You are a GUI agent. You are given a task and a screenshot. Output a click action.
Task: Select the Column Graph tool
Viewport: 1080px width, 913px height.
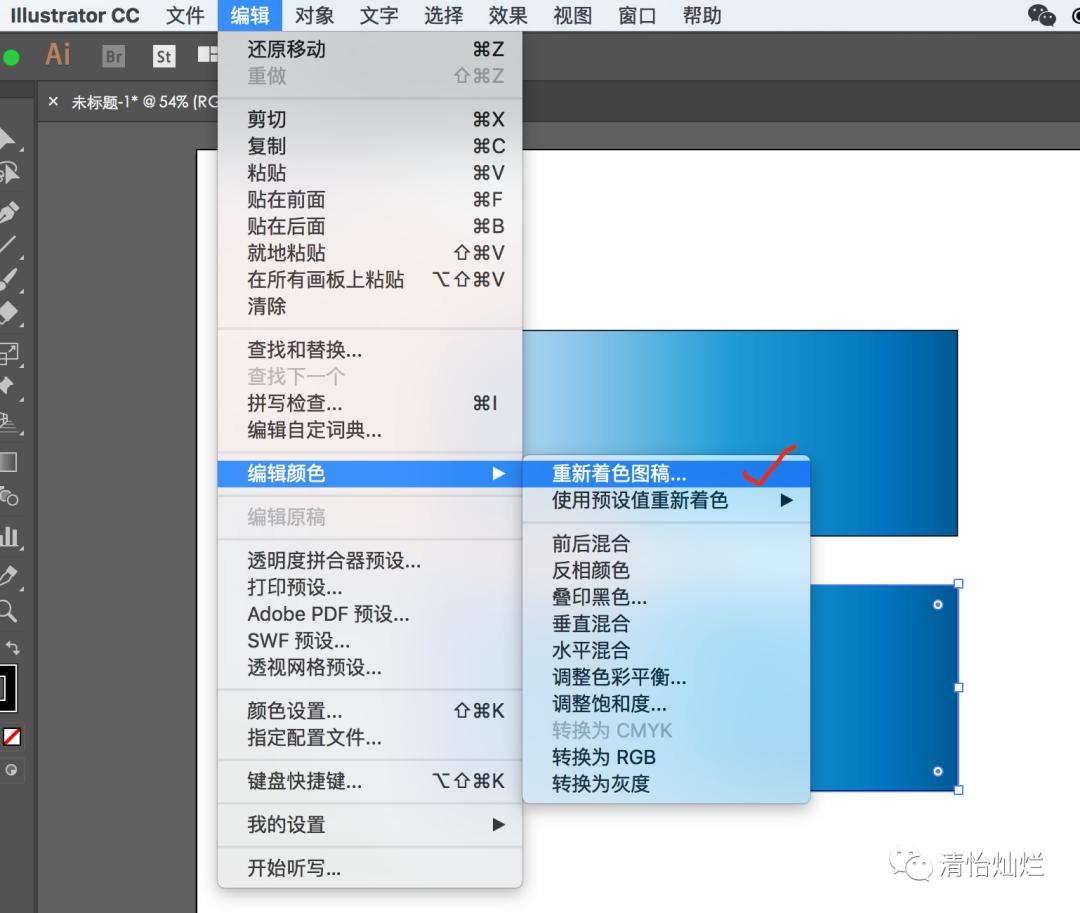click(x=15, y=538)
